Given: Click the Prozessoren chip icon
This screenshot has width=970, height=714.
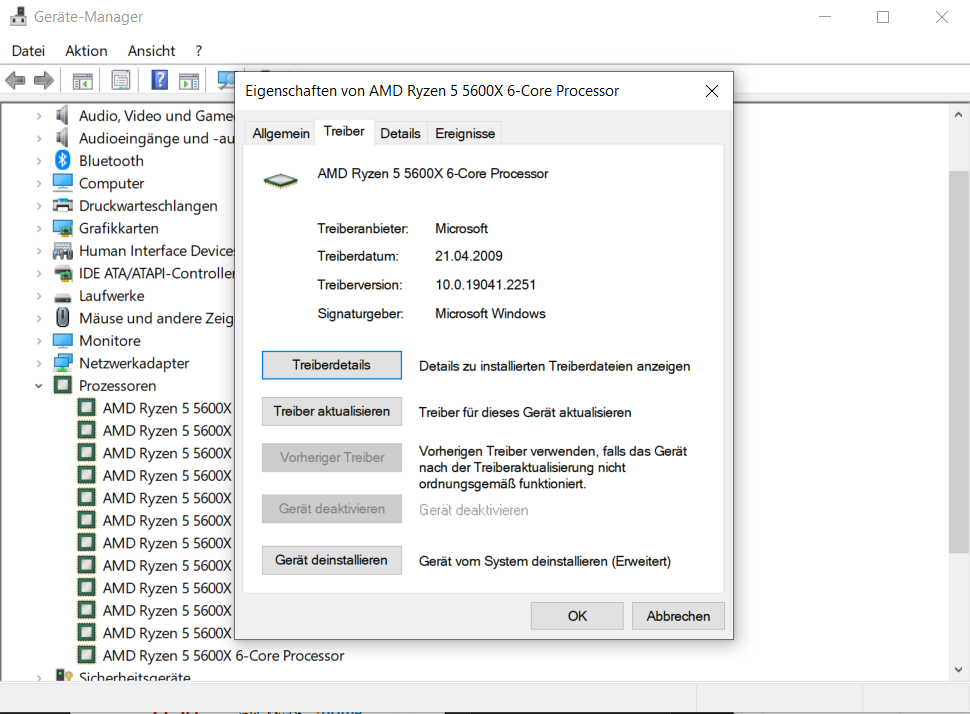Looking at the screenshot, I should (x=62, y=385).
